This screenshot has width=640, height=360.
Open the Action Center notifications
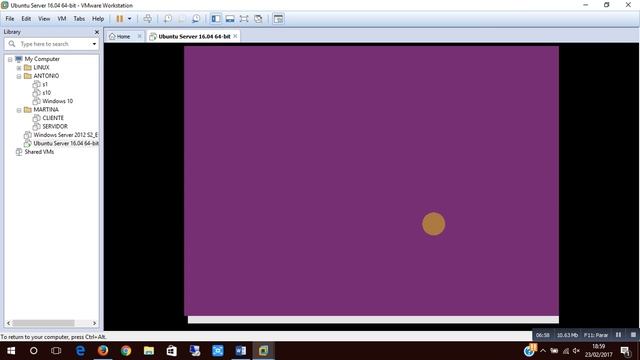pyautogui.click(x=625, y=351)
